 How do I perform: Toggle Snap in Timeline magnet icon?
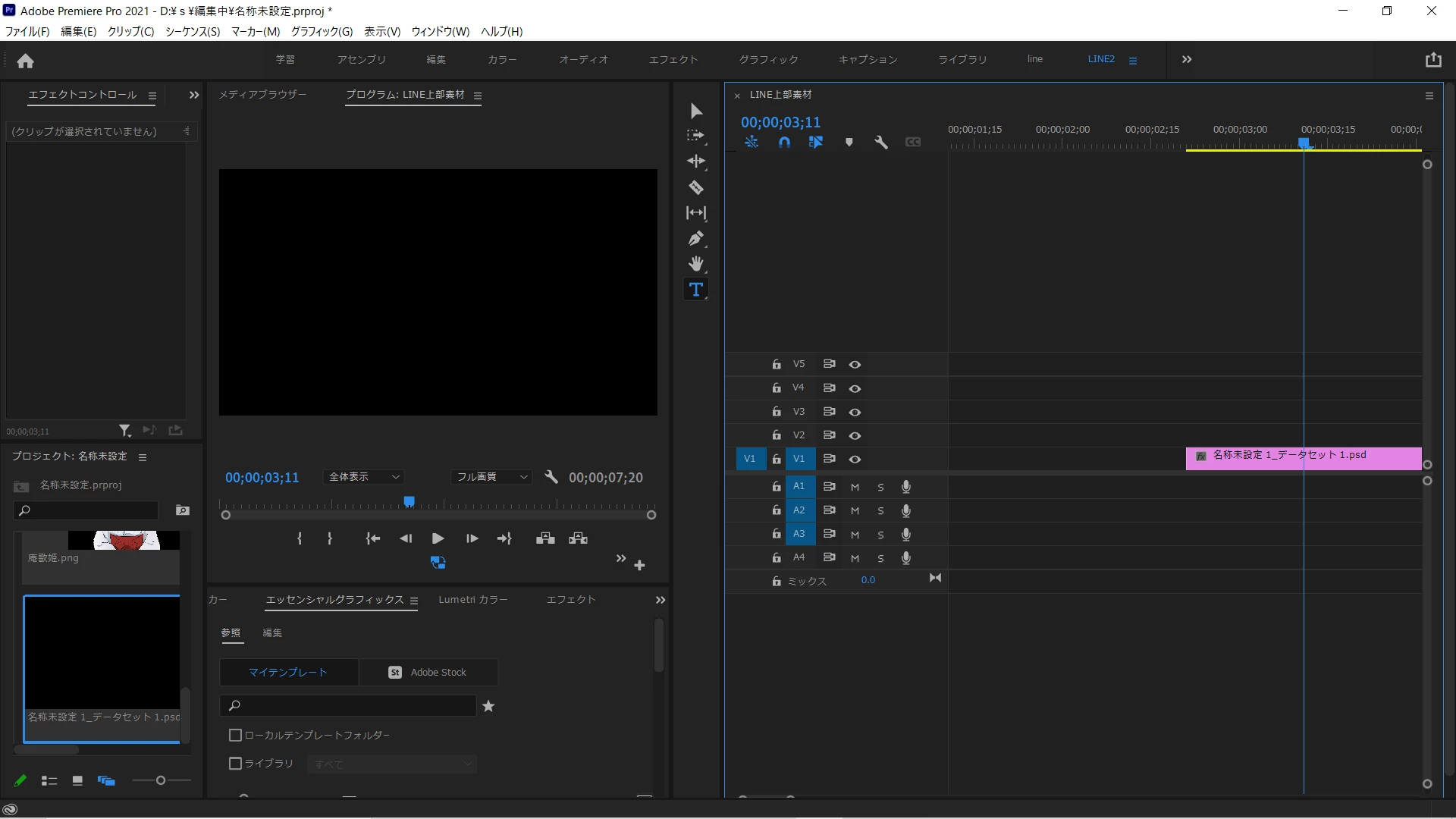(784, 143)
